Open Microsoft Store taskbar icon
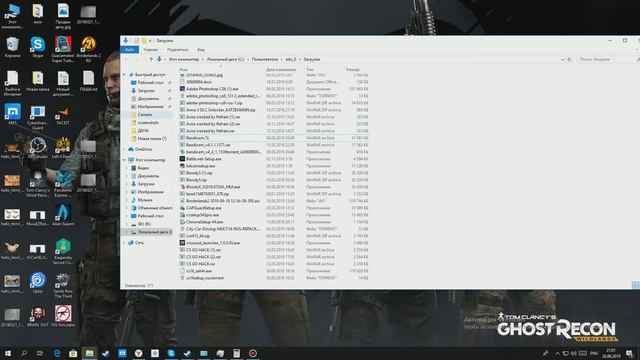640x360 pixels. coord(73,353)
